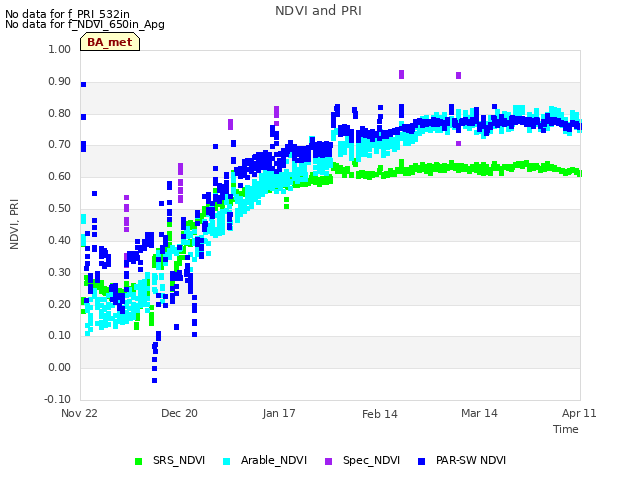640x480 pixels.
Task: Click the 'No data for f_PRI_532in' message
Action: (x=67, y=14)
